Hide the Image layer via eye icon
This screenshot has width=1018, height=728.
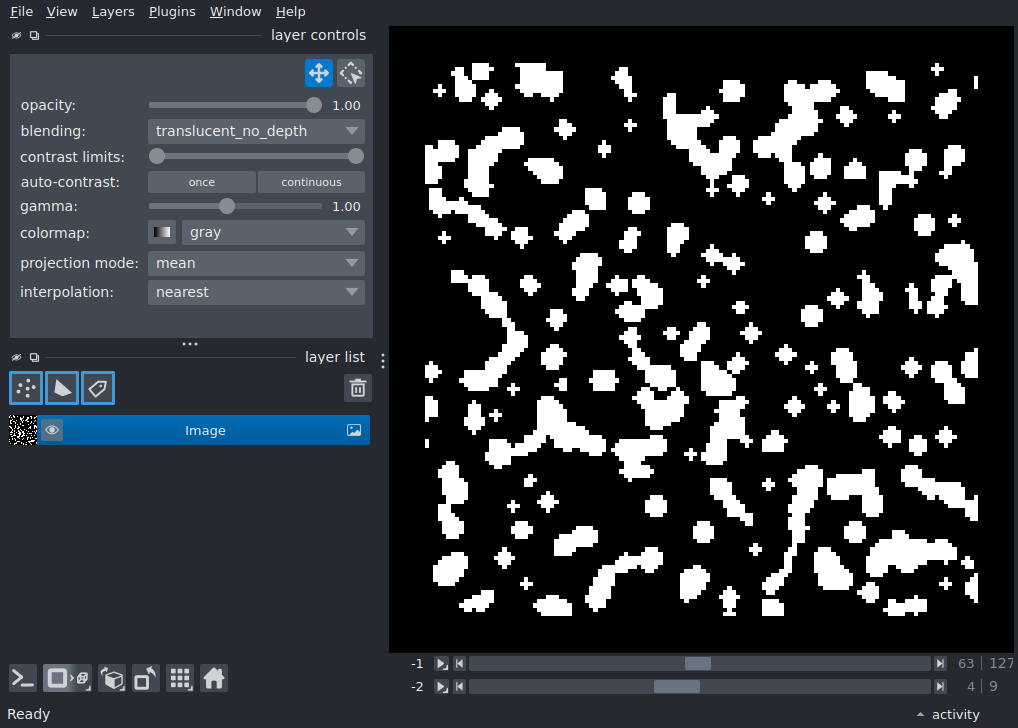click(52, 430)
